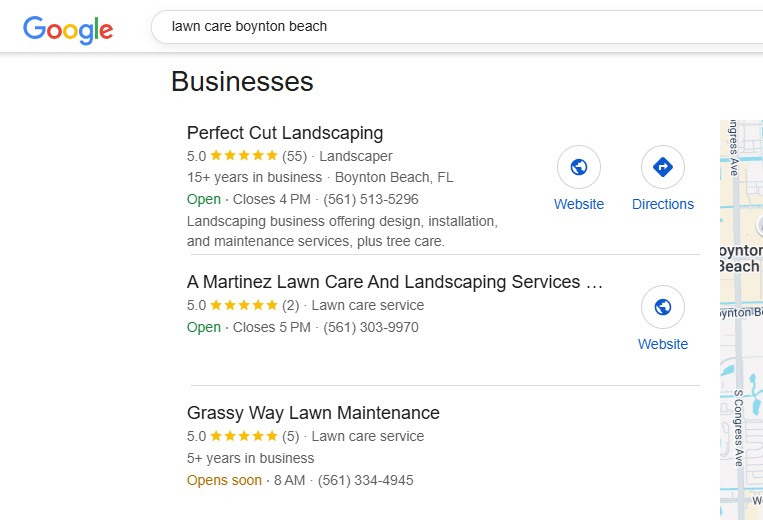This screenshot has width=763, height=520.
Task: Click Perfect Cut Landscaping phone number
Action: tap(371, 199)
